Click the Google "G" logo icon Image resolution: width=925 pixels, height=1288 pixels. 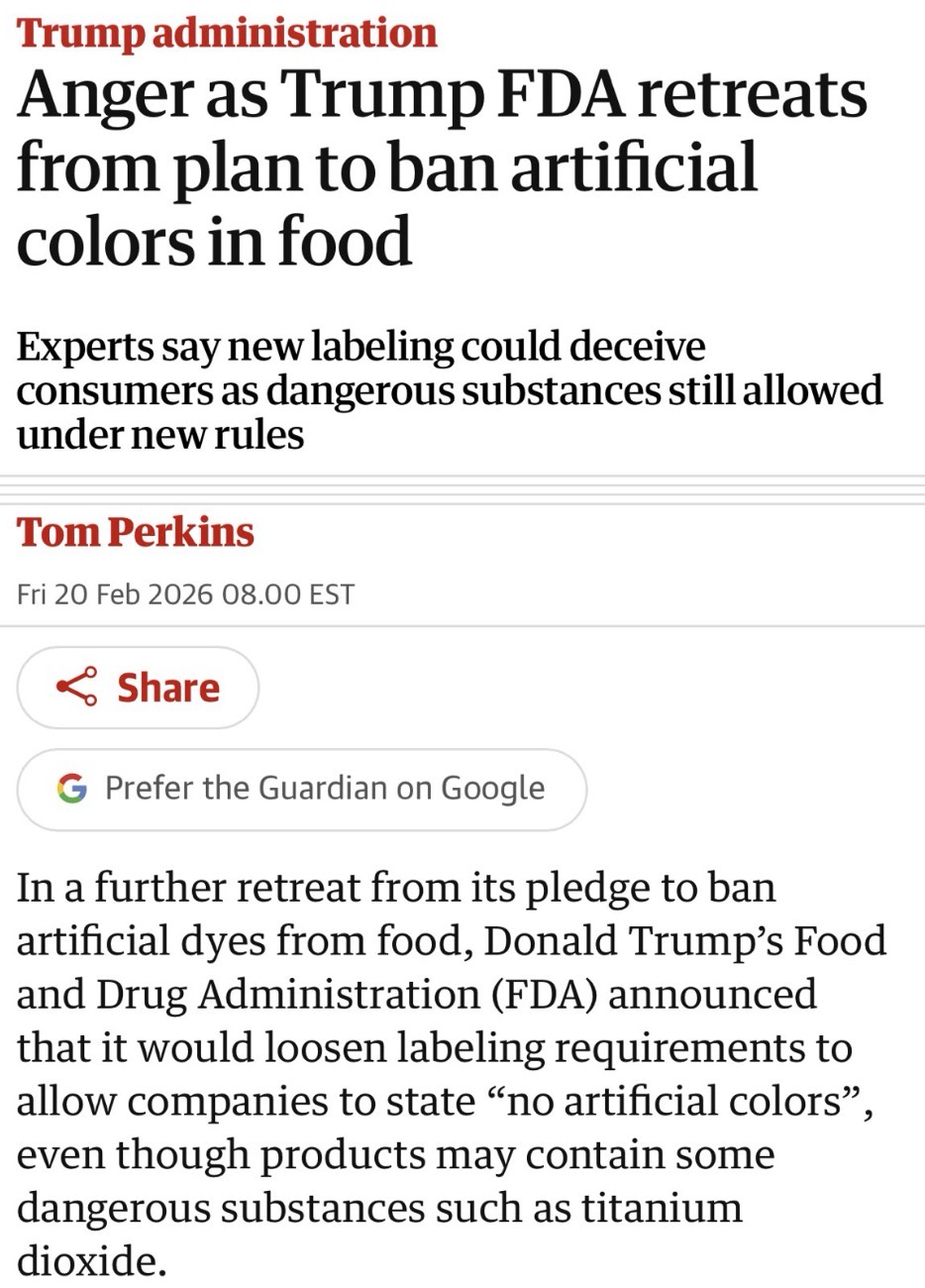tap(71, 789)
